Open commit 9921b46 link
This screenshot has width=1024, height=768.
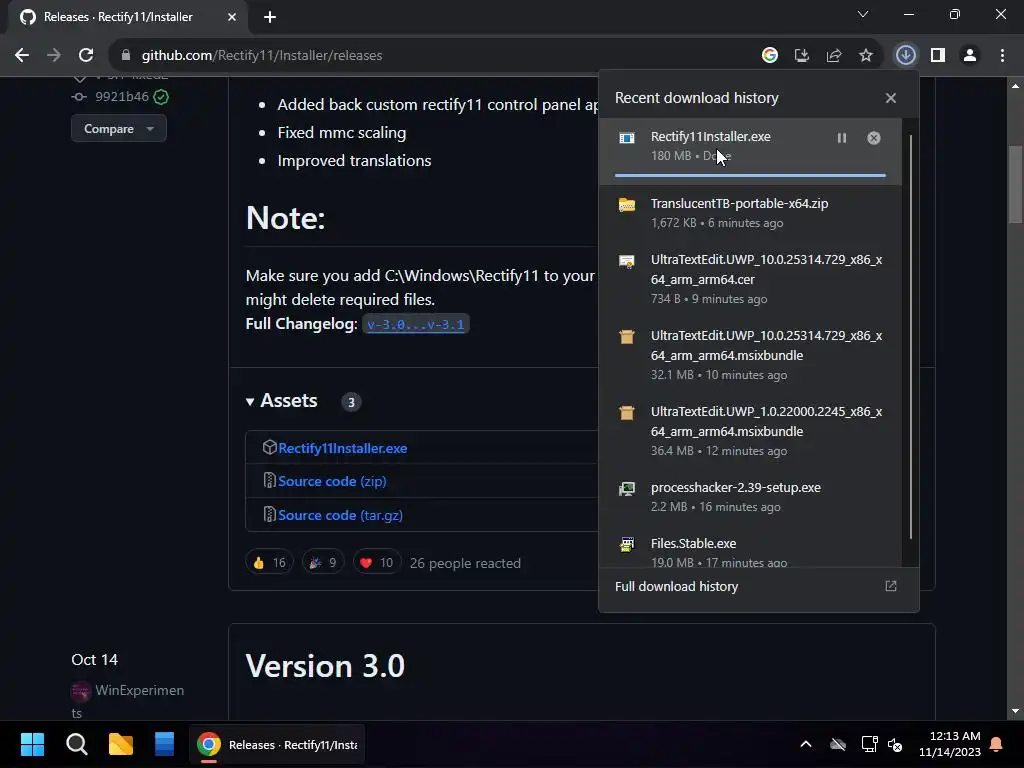(x=121, y=97)
